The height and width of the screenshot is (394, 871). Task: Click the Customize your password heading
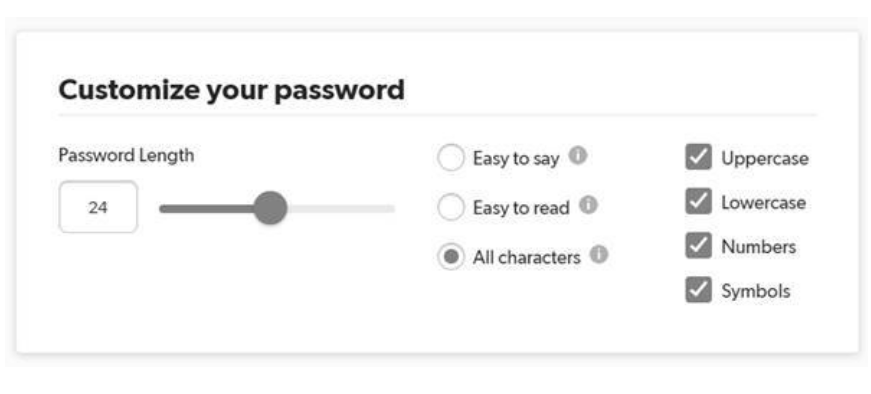(x=232, y=91)
